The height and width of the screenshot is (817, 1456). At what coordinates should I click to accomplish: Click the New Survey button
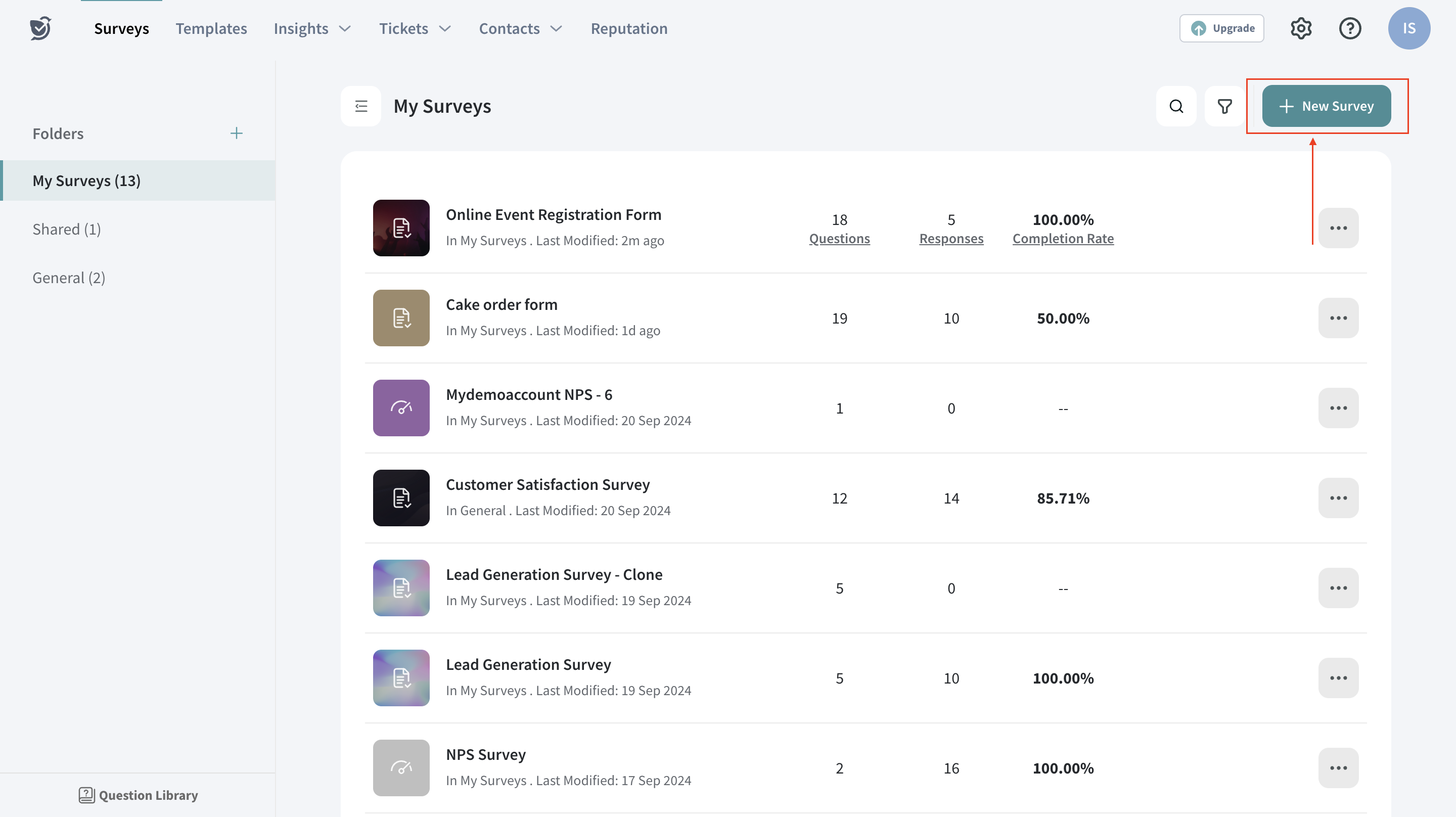[x=1326, y=106]
